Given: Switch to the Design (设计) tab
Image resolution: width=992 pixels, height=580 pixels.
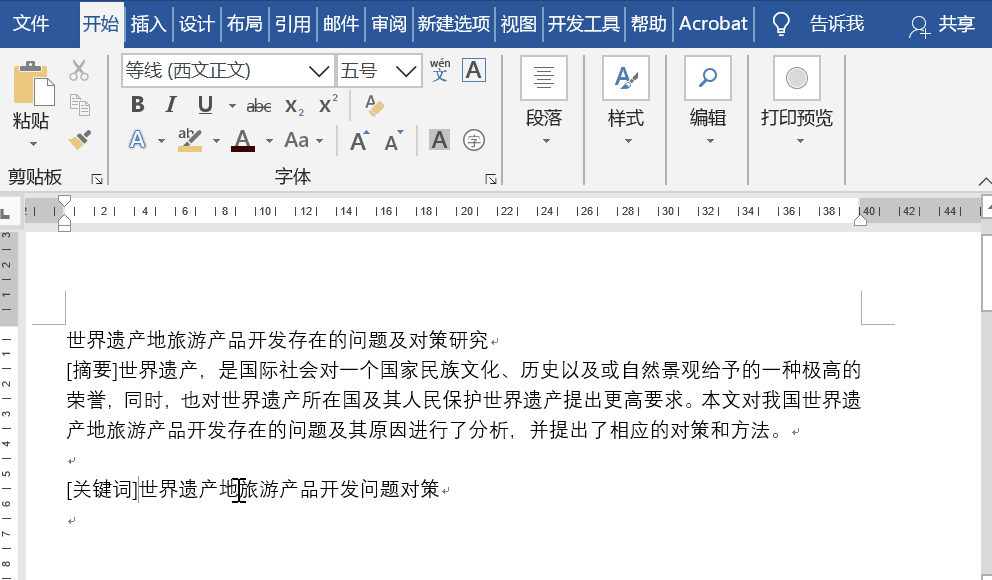Looking at the screenshot, I should pyautogui.click(x=196, y=23).
